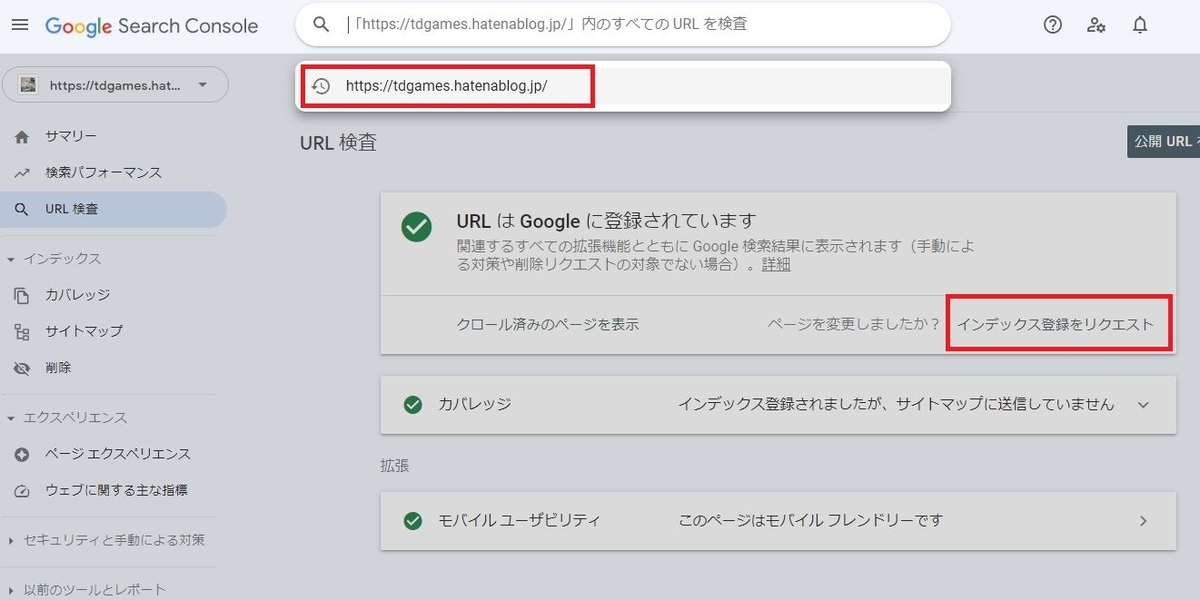Viewport: 1200px width, 600px height.
Task: Expand 以前のツールとレポート section
Action: (x=87, y=590)
